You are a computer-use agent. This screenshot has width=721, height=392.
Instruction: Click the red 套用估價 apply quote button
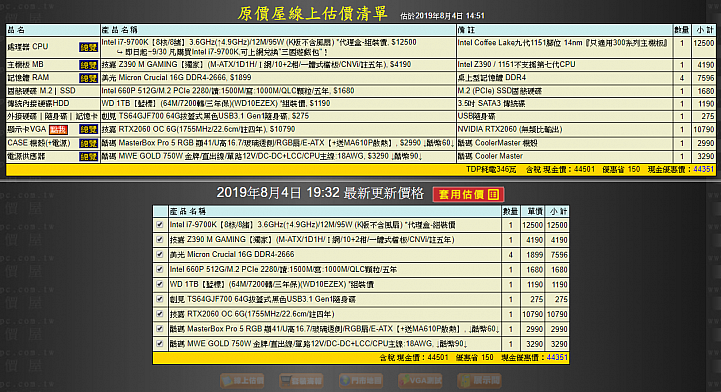(468, 194)
